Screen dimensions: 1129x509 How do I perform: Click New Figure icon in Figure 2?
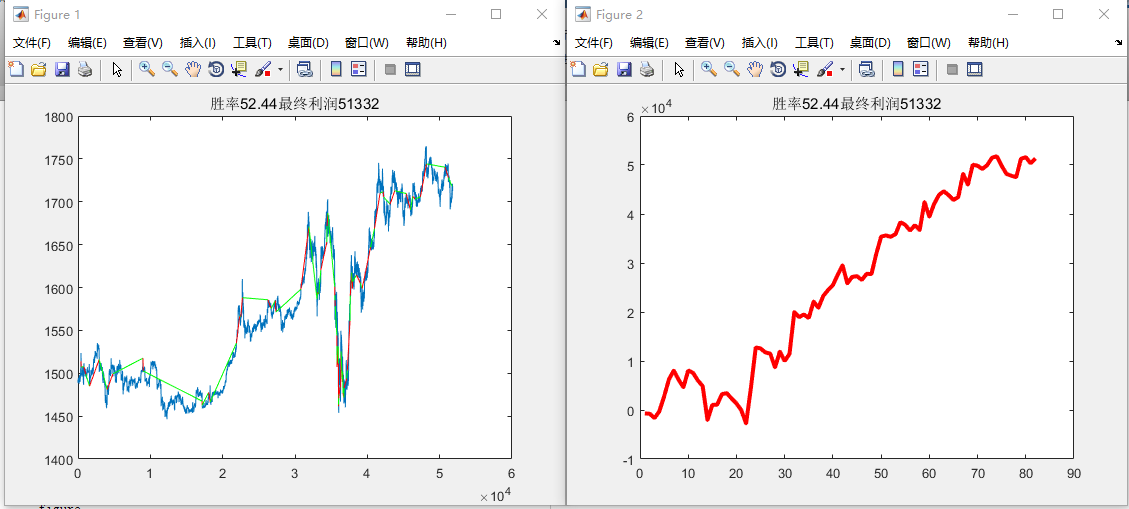[578, 69]
